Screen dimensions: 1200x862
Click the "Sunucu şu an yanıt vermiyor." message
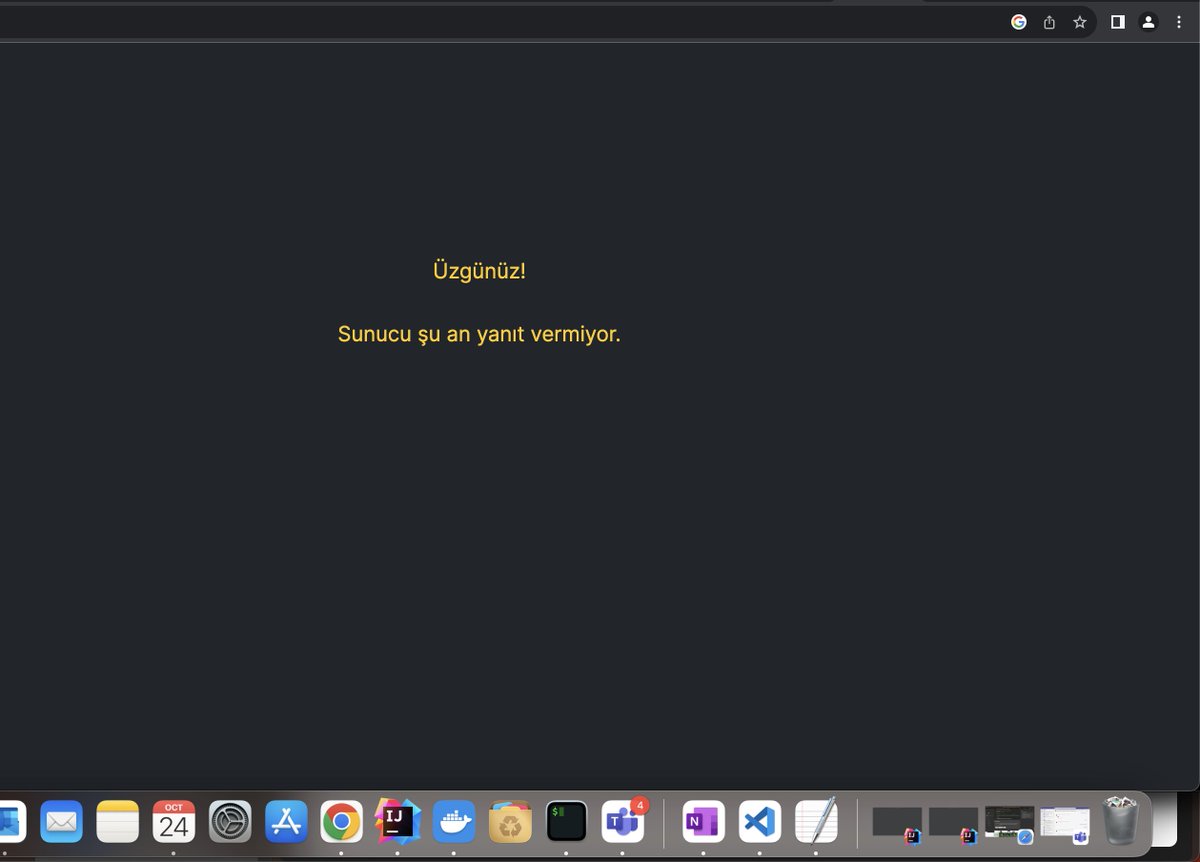(x=479, y=334)
